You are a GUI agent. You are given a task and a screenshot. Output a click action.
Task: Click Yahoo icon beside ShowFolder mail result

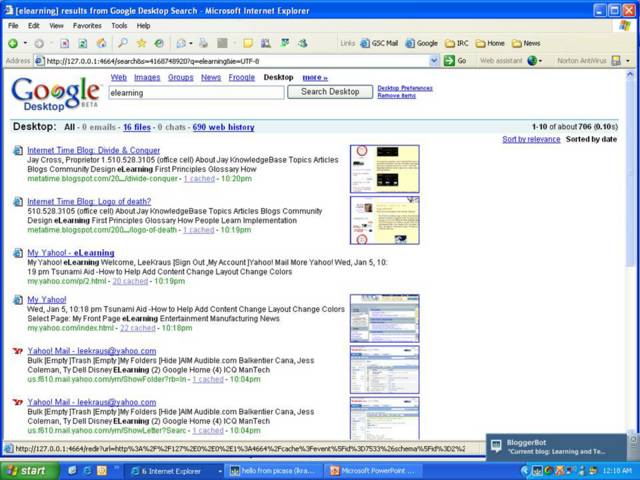pyautogui.click(x=18, y=351)
